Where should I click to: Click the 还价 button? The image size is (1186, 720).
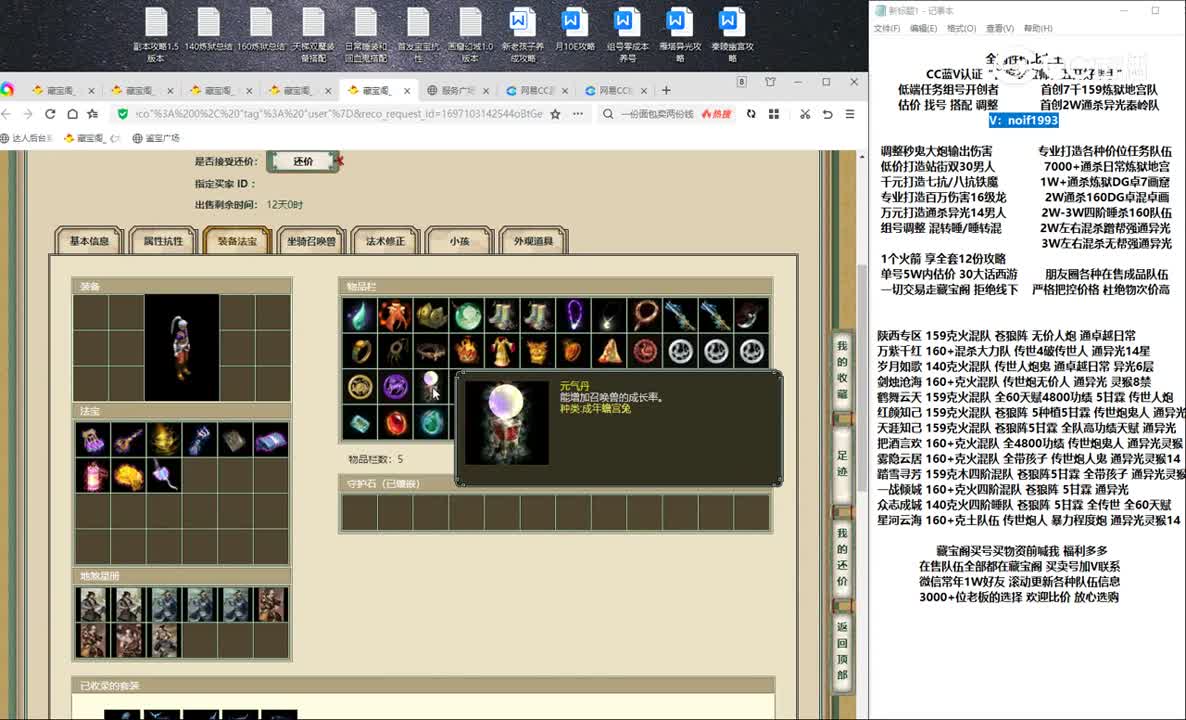point(303,161)
